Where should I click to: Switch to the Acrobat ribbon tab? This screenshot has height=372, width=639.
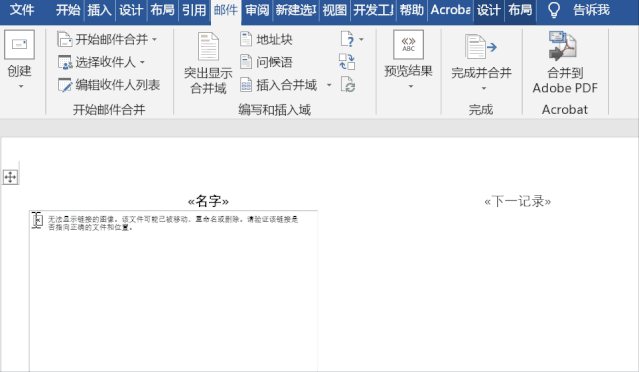pos(450,10)
